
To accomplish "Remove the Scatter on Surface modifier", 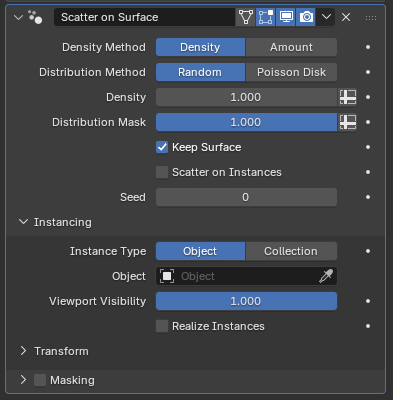I will point(346,17).
